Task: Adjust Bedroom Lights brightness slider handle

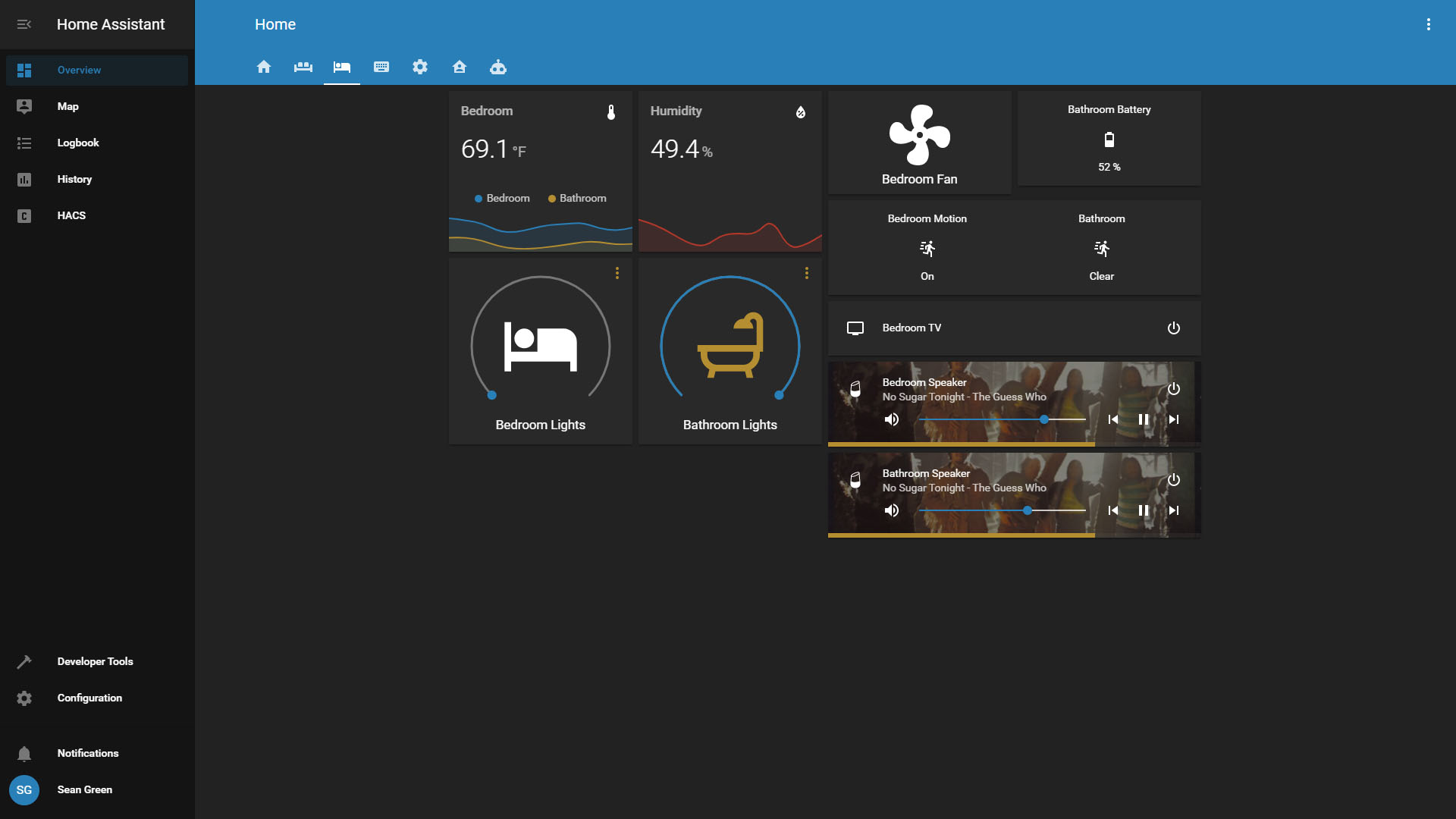Action: click(x=492, y=395)
